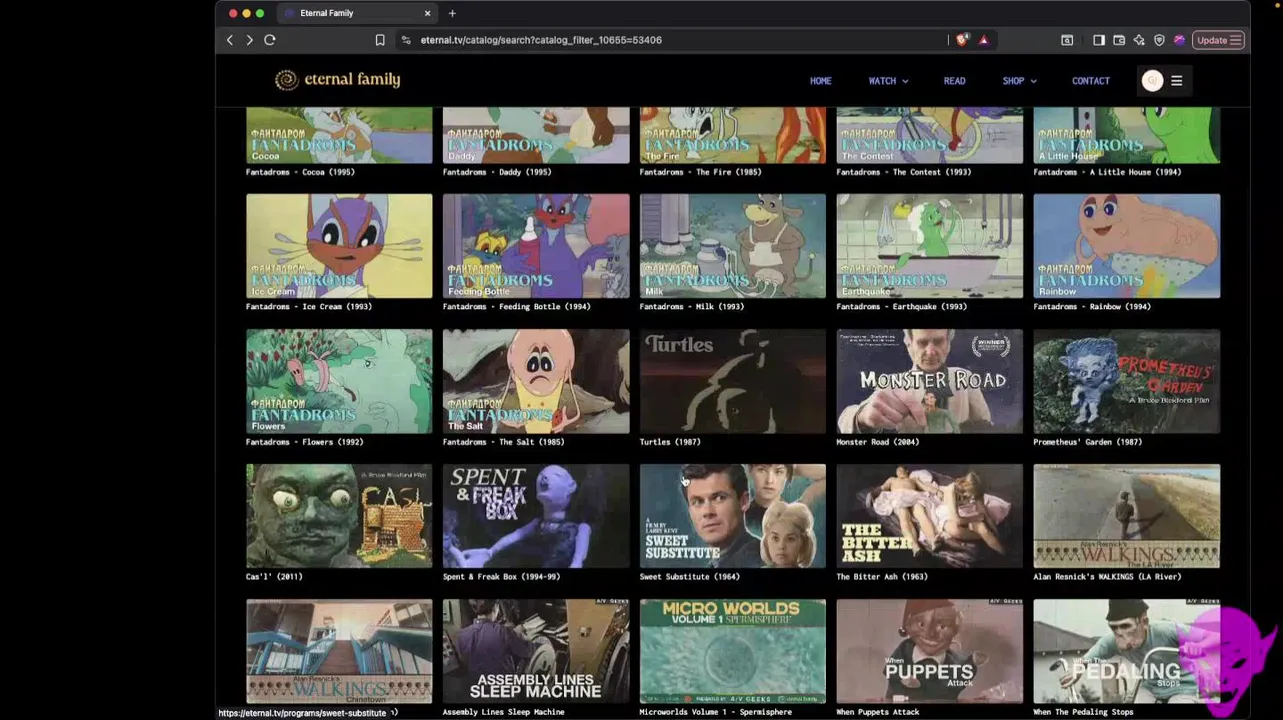Click title link Fantadroms - The Fire (1985)
The width and height of the screenshot is (1283, 720).
pos(700,172)
